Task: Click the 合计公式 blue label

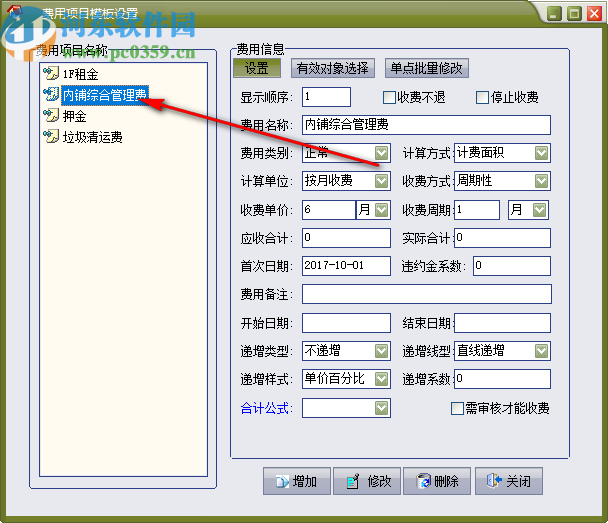Action: pos(266,408)
